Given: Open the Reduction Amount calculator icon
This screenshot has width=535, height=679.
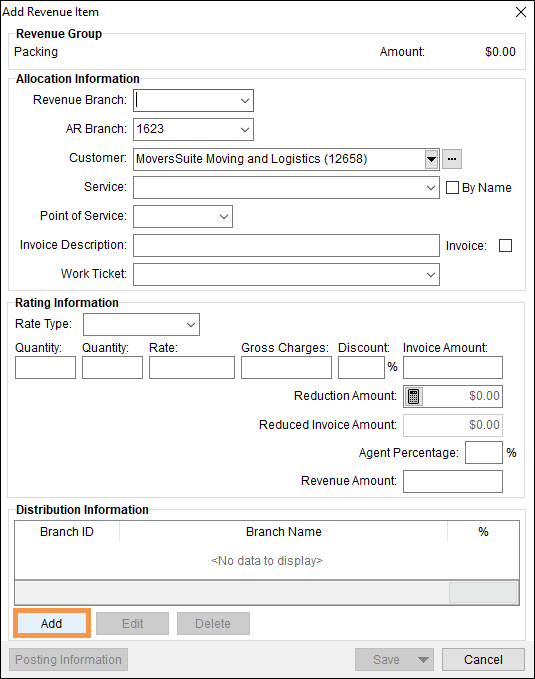Looking at the screenshot, I should coord(413,396).
